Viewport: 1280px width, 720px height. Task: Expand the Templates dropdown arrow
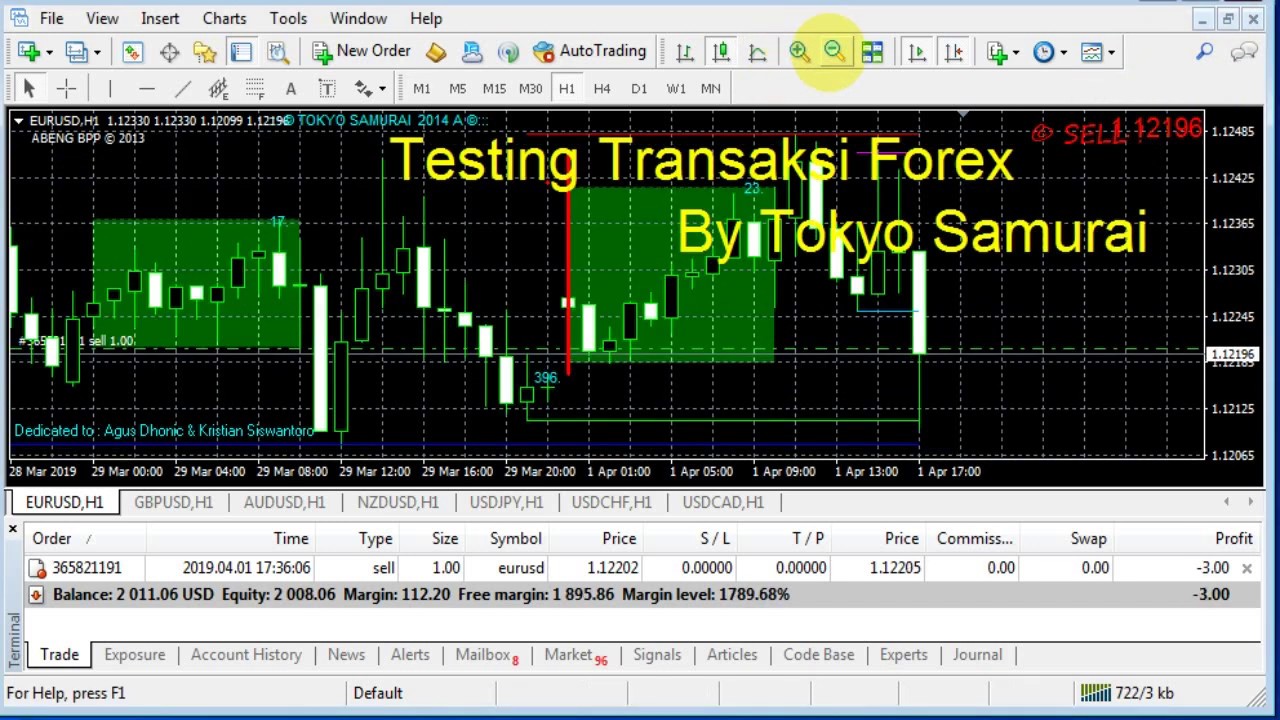1111,52
